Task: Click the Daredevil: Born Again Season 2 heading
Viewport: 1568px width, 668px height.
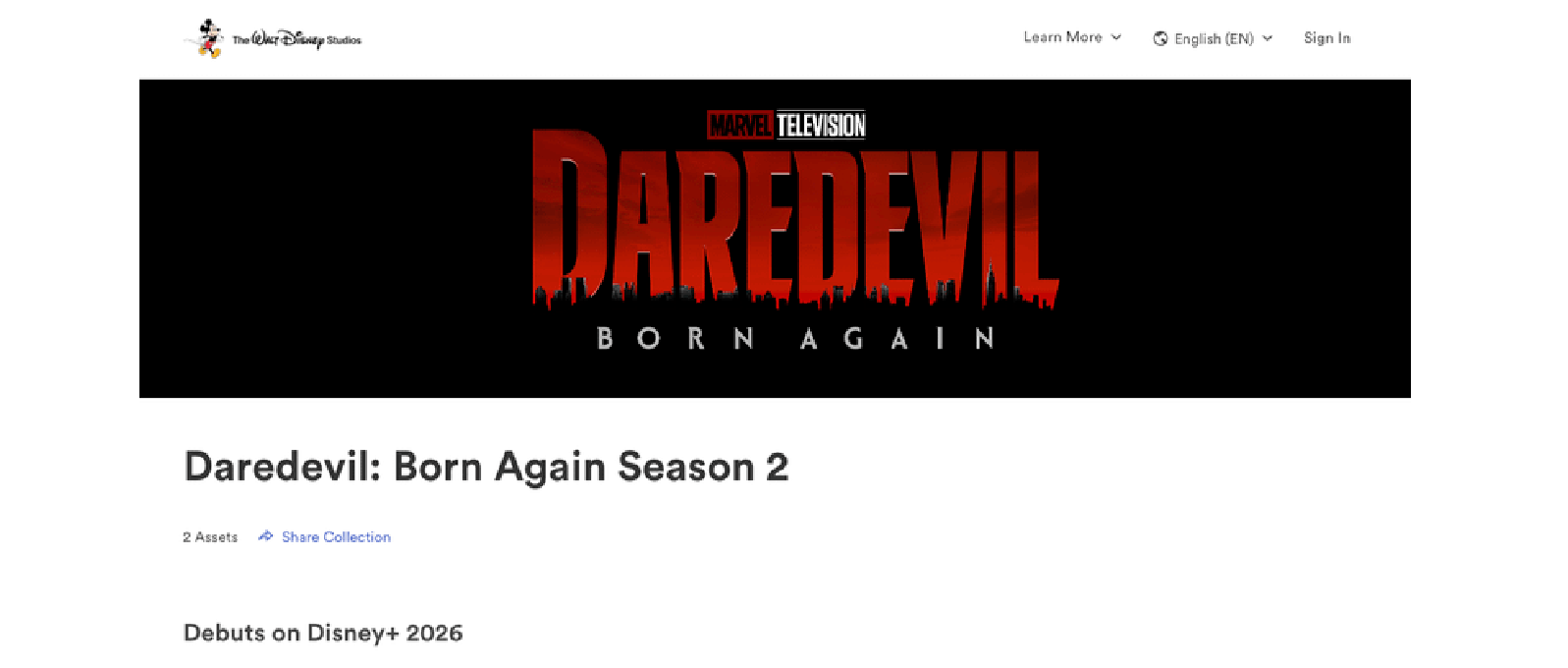Action: pyautogui.click(x=486, y=467)
